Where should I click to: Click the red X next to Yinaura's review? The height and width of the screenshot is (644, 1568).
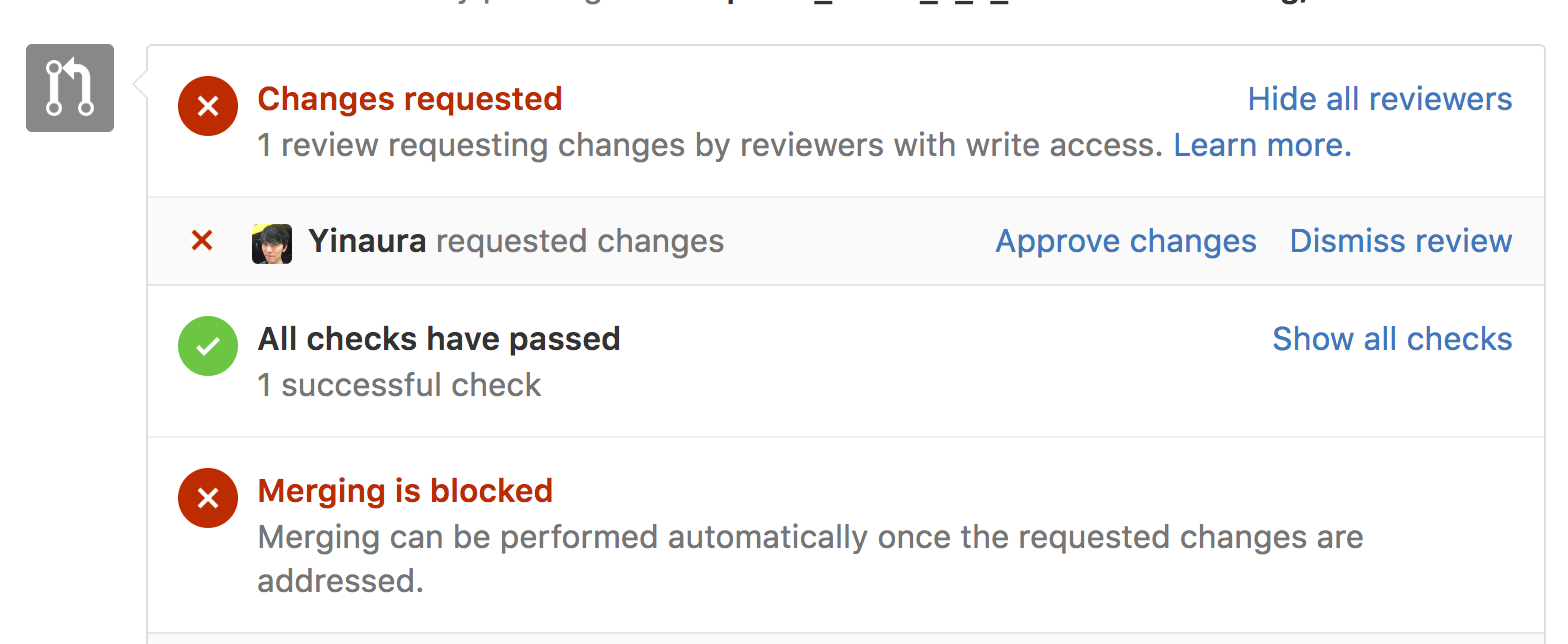pos(201,240)
